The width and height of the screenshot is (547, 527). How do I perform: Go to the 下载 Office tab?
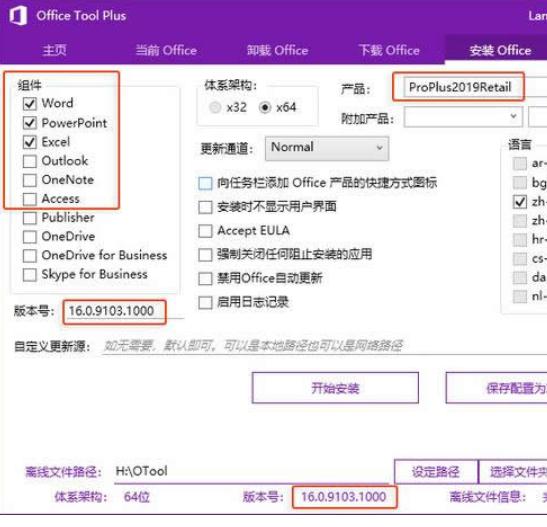(x=389, y=50)
